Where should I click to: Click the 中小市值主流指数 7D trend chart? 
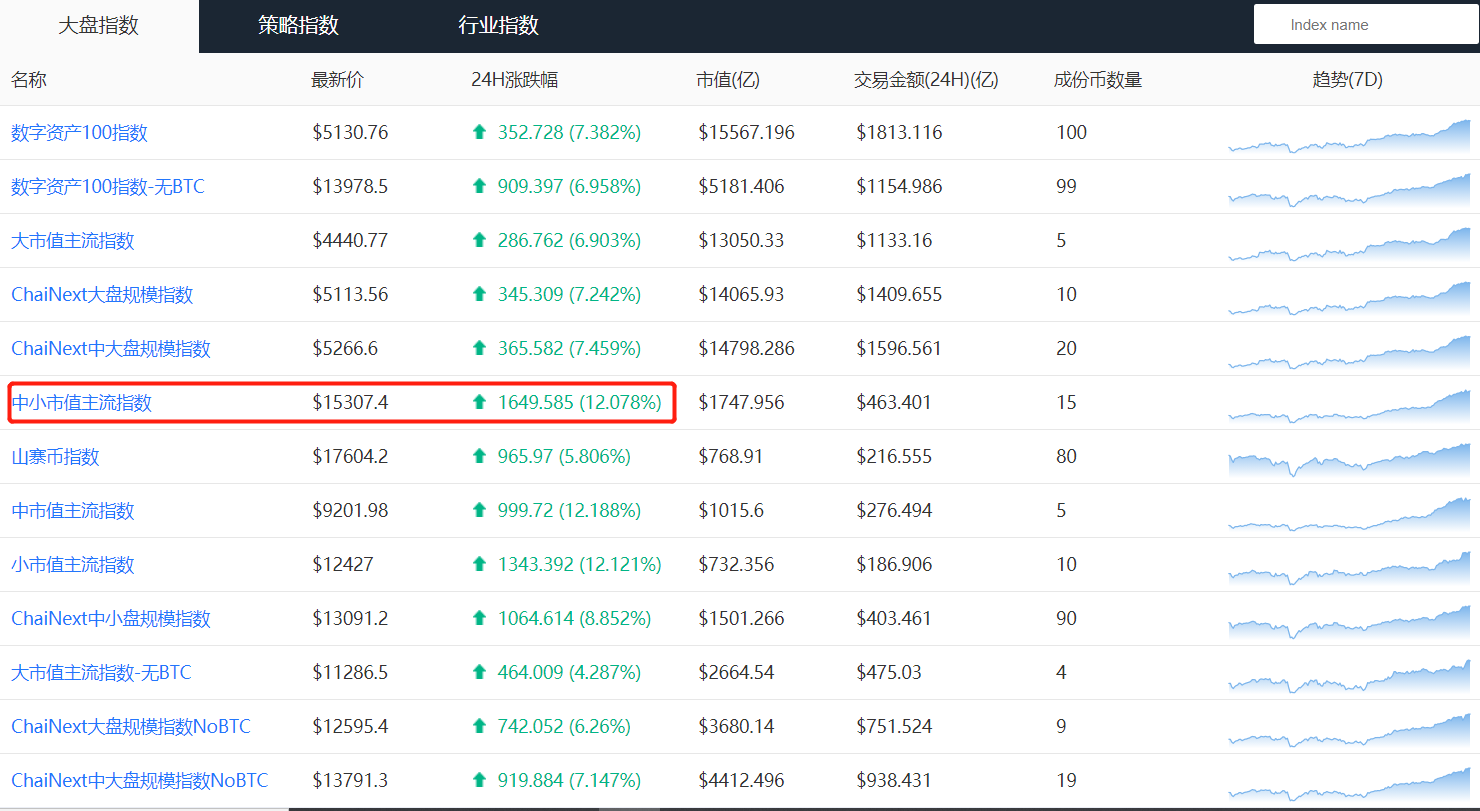coord(1349,406)
